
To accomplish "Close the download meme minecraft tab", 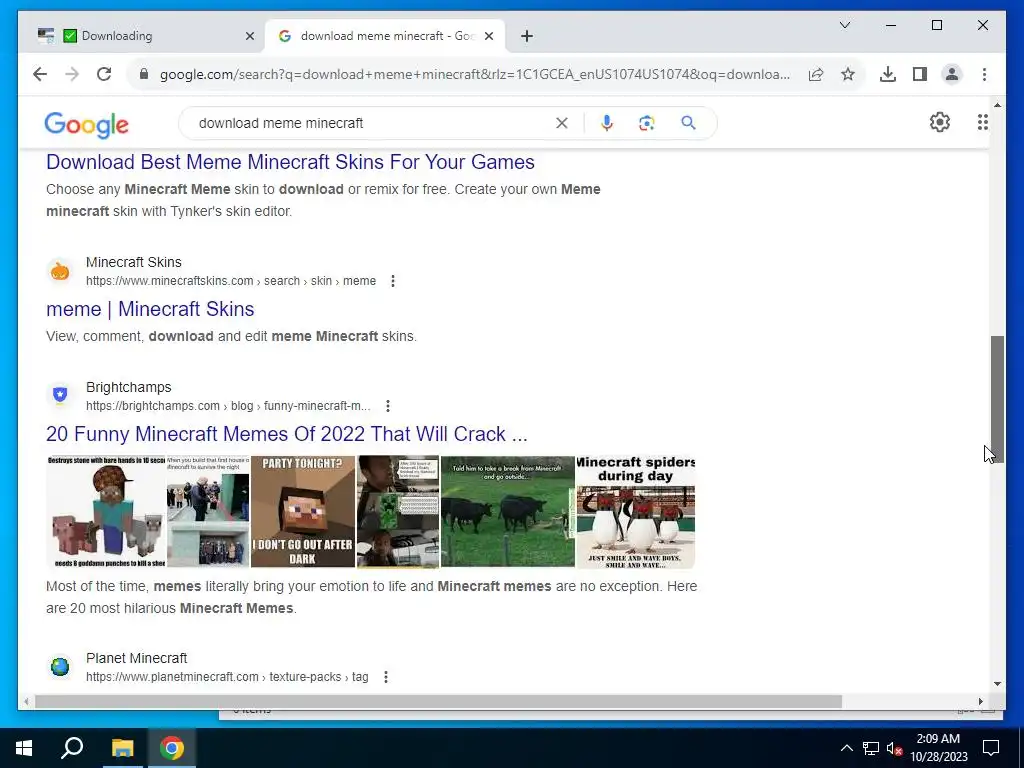I will [488, 36].
